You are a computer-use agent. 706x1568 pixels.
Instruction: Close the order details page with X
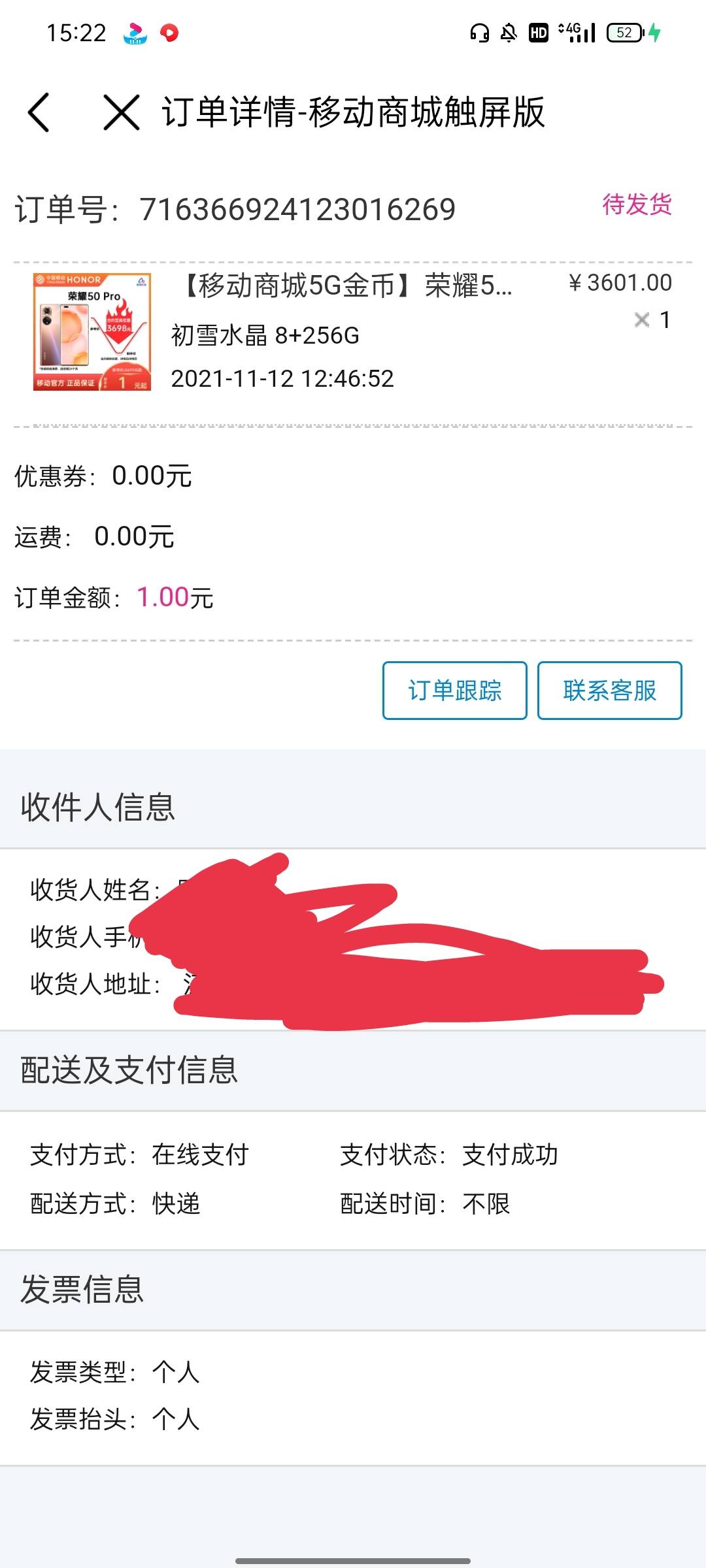click(x=122, y=112)
